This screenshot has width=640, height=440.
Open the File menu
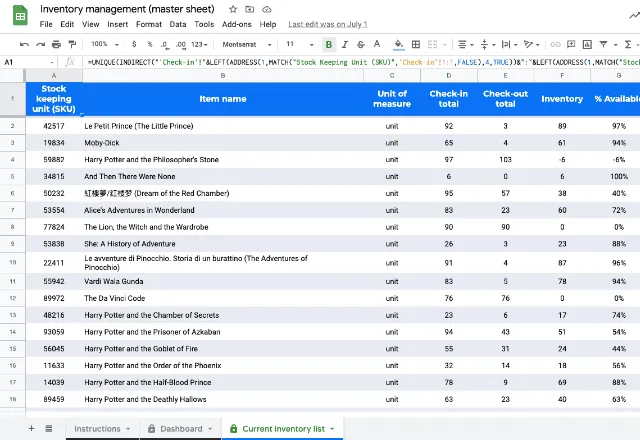(46, 24)
